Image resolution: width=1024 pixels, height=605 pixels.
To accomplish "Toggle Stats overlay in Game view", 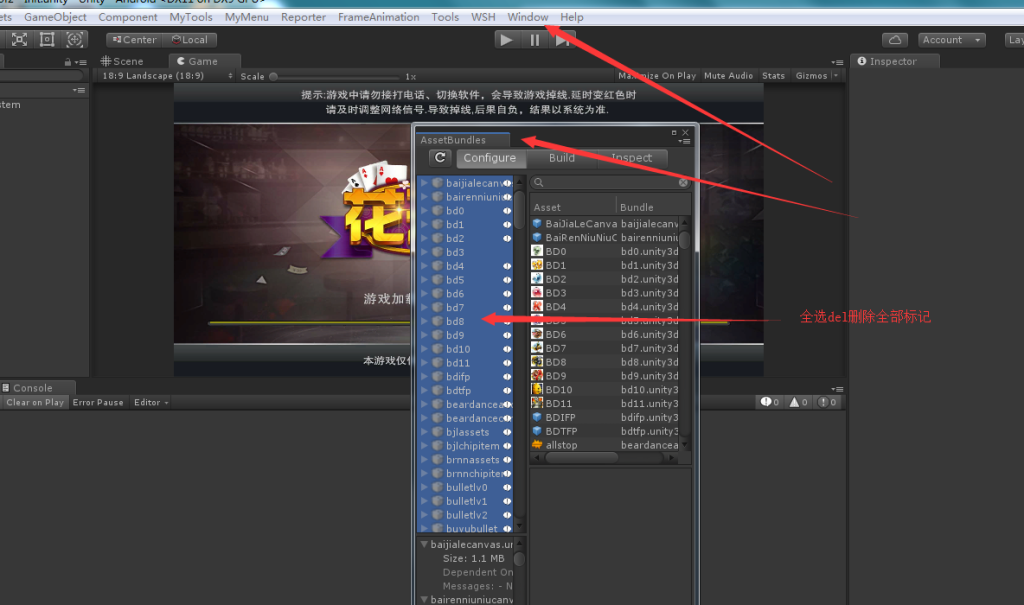I will pyautogui.click(x=773, y=76).
